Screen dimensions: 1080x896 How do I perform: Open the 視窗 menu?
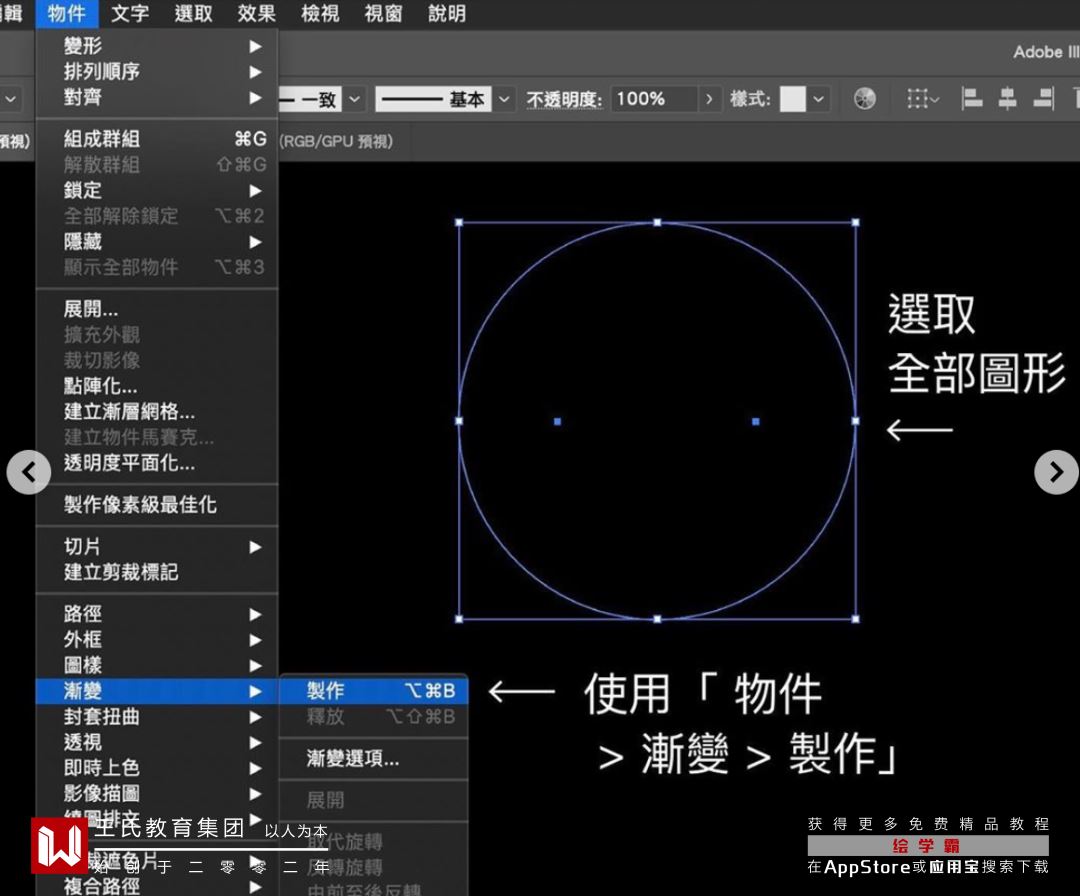(x=384, y=13)
